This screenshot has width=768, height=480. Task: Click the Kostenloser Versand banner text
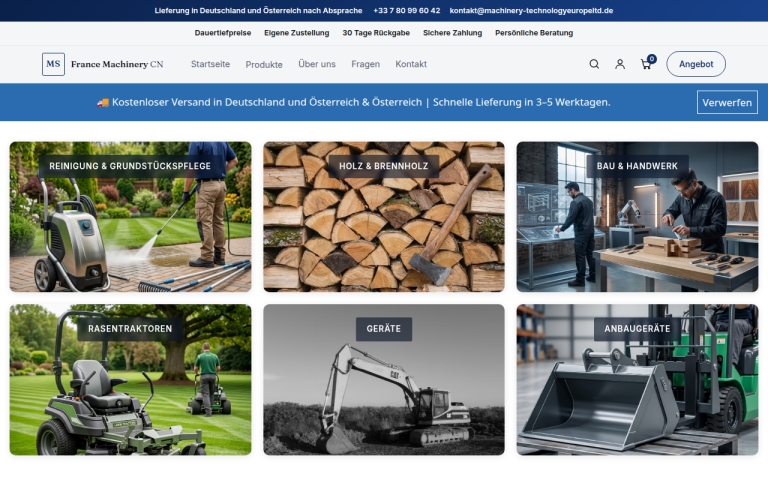354,102
